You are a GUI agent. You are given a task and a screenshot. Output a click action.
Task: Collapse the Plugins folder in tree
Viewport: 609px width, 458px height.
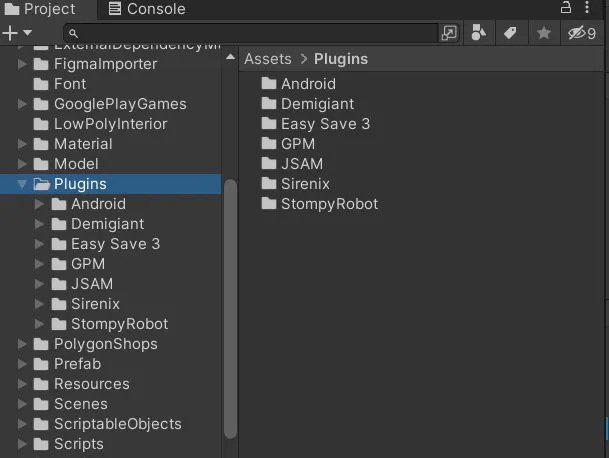[23, 184]
